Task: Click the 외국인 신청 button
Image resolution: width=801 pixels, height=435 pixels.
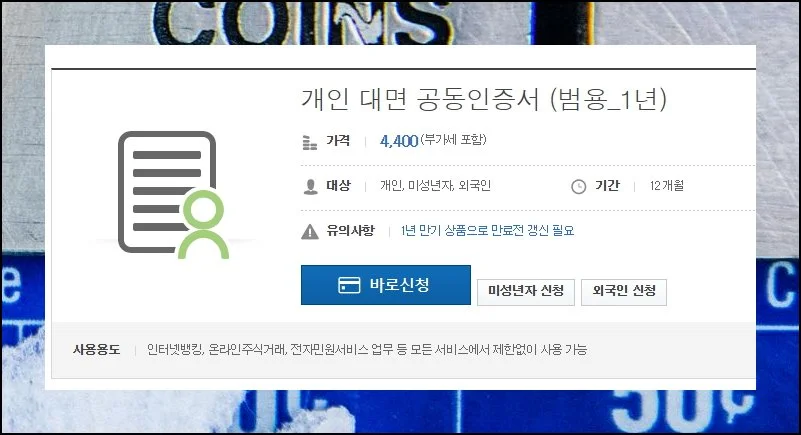Action: coord(624,292)
